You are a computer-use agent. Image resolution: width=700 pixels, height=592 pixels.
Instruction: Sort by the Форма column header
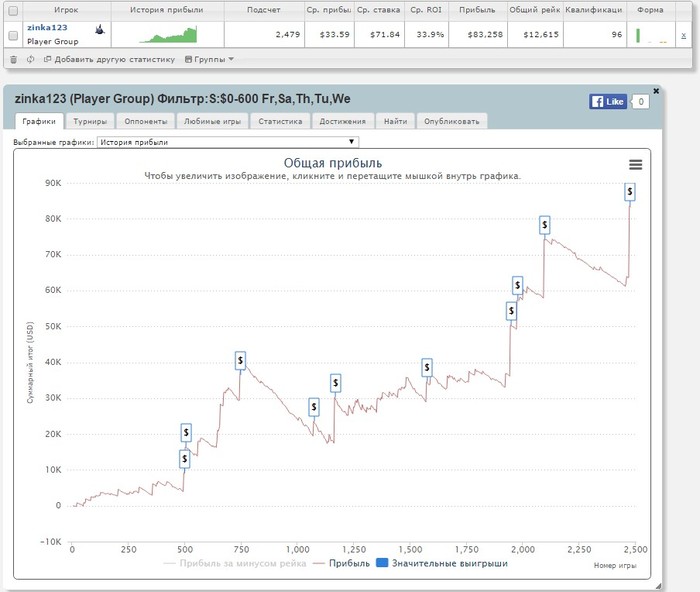coord(650,9)
